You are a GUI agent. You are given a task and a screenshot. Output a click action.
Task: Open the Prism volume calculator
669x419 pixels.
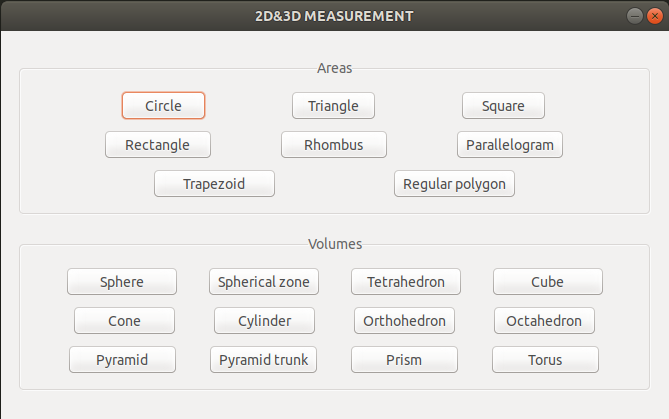tap(404, 360)
